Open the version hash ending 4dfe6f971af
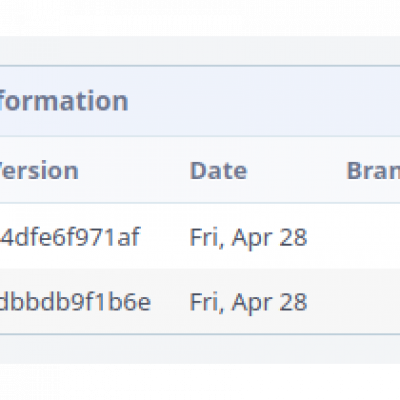 coord(70,237)
